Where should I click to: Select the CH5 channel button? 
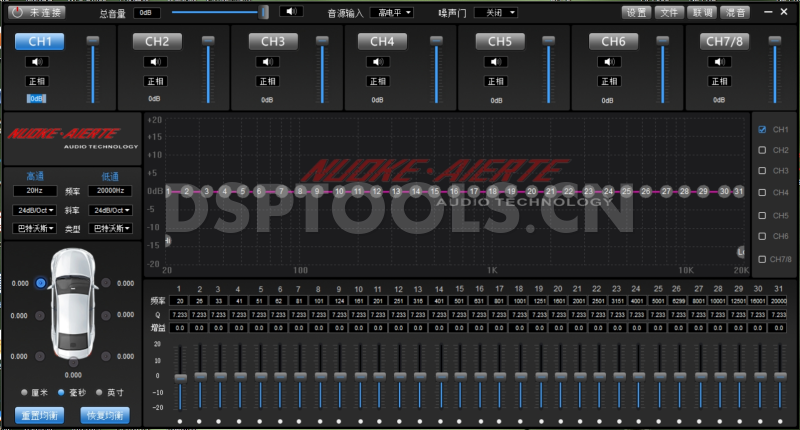pos(500,41)
